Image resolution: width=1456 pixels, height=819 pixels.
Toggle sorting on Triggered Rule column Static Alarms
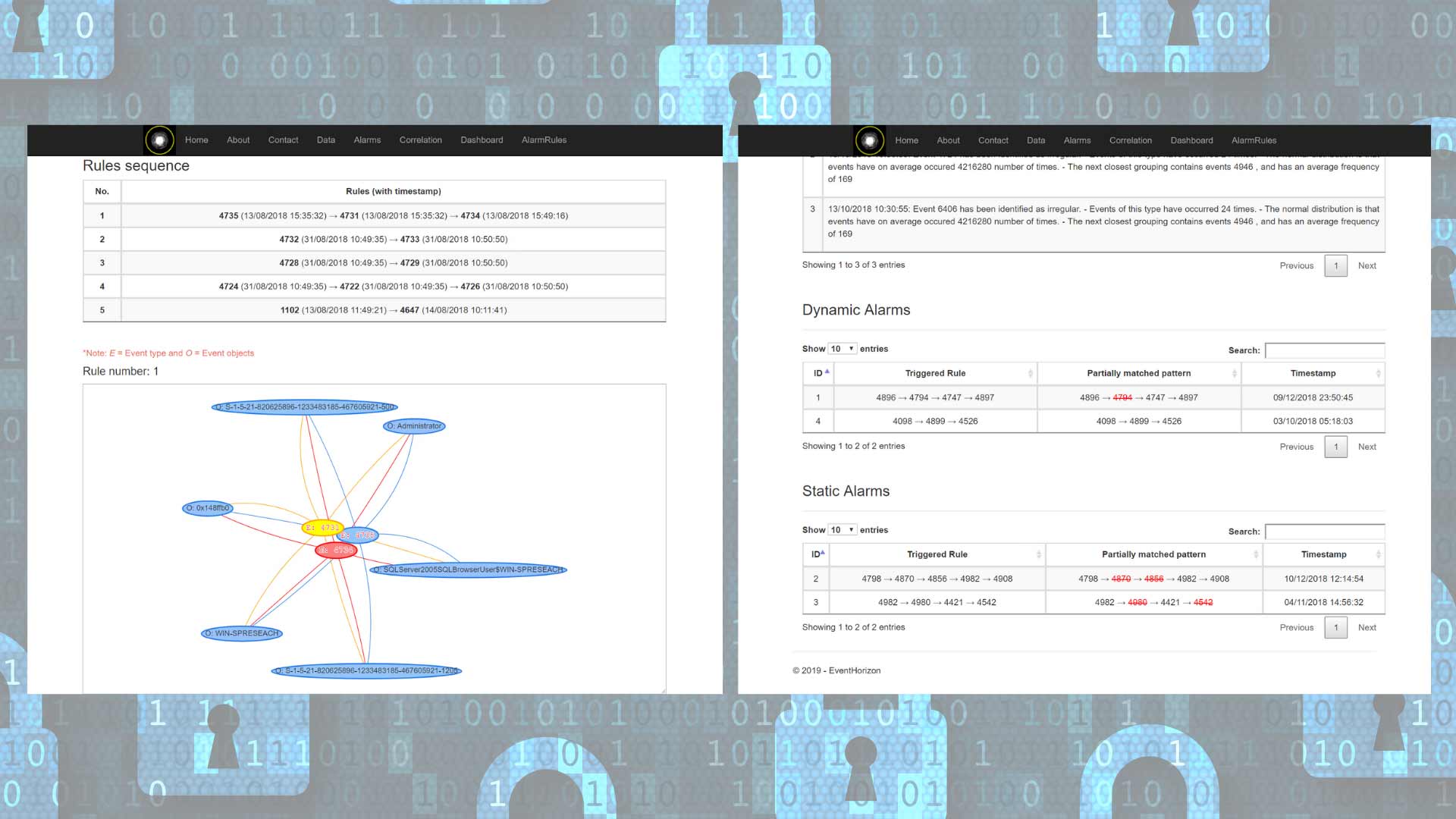(x=934, y=554)
